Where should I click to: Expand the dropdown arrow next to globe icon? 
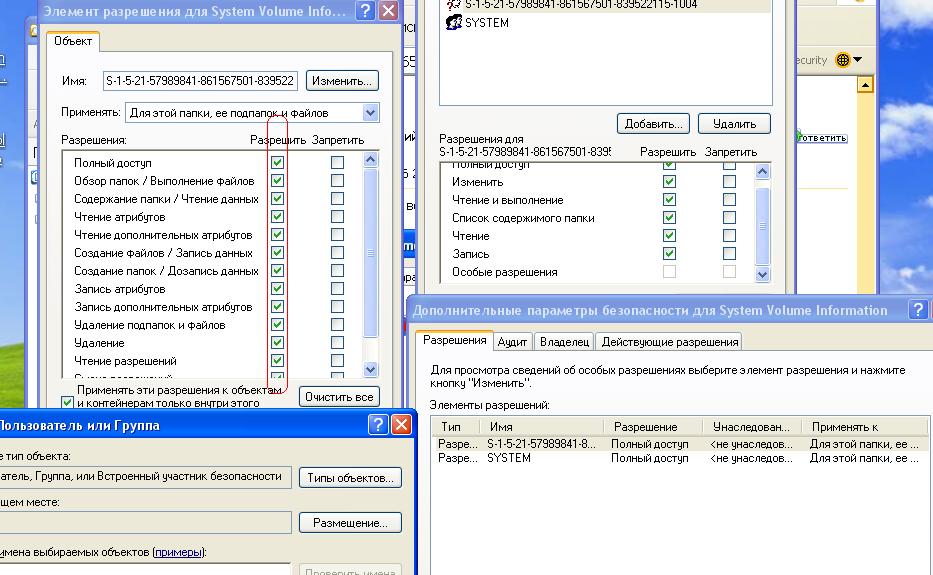(857, 60)
